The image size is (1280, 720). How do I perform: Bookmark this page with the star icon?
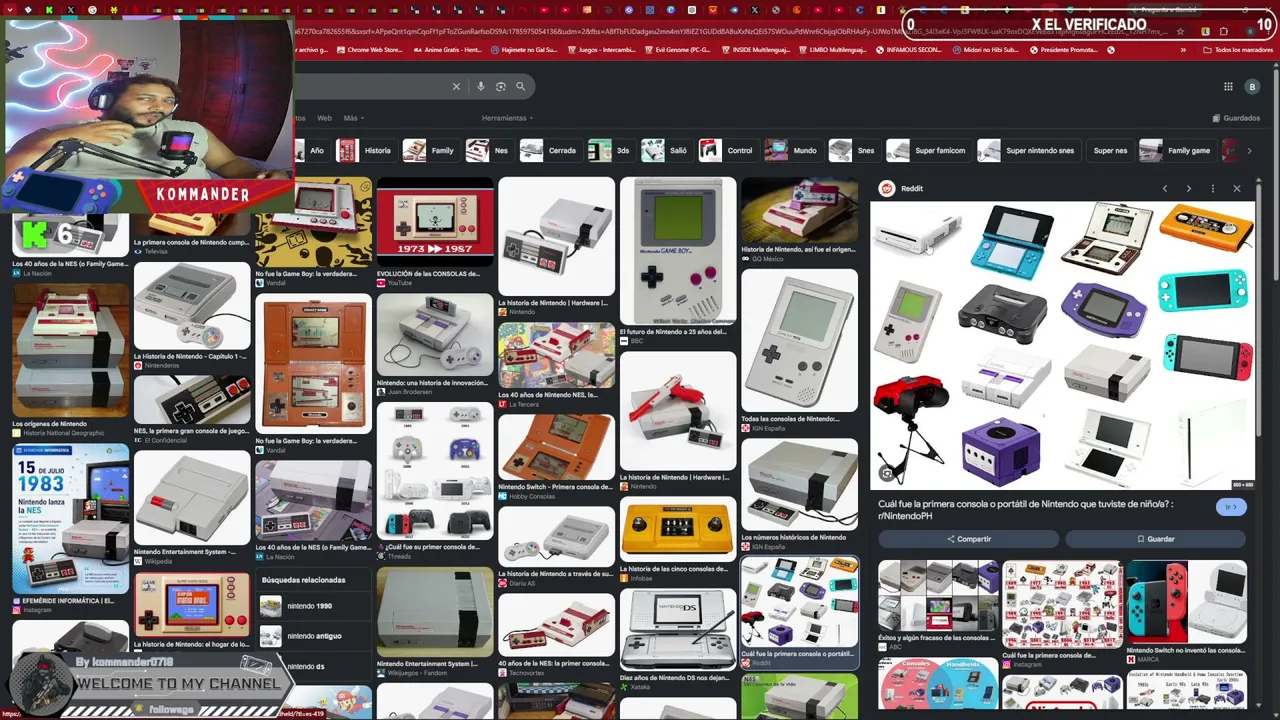[1181, 32]
